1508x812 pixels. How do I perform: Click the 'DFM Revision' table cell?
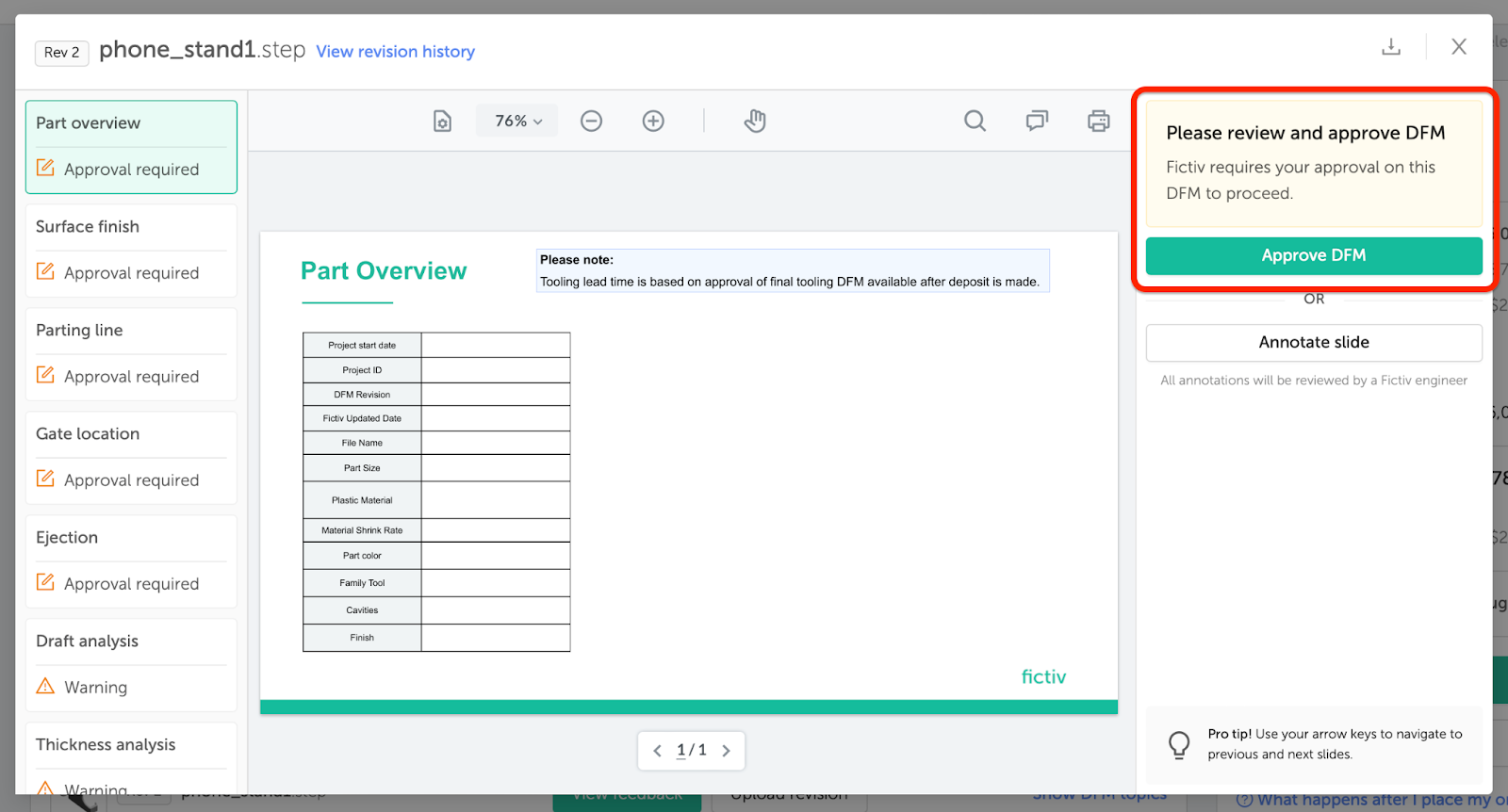[x=362, y=395]
